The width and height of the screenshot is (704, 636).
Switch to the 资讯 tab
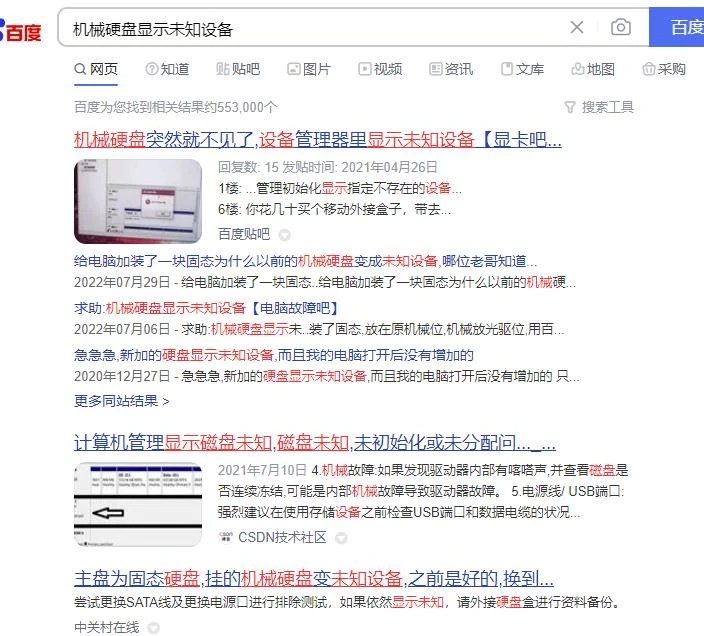click(x=451, y=69)
